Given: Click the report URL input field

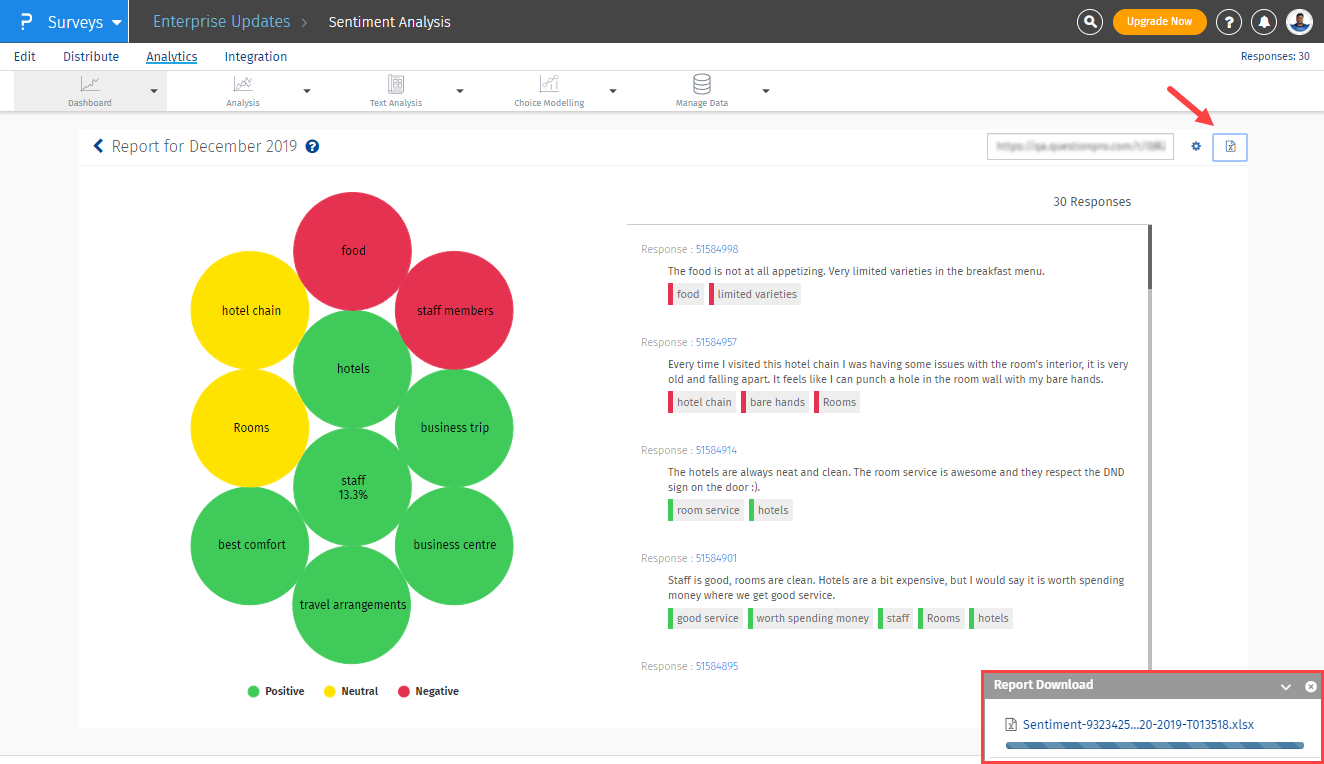Looking at the screenshot, I should point(1080,147).
